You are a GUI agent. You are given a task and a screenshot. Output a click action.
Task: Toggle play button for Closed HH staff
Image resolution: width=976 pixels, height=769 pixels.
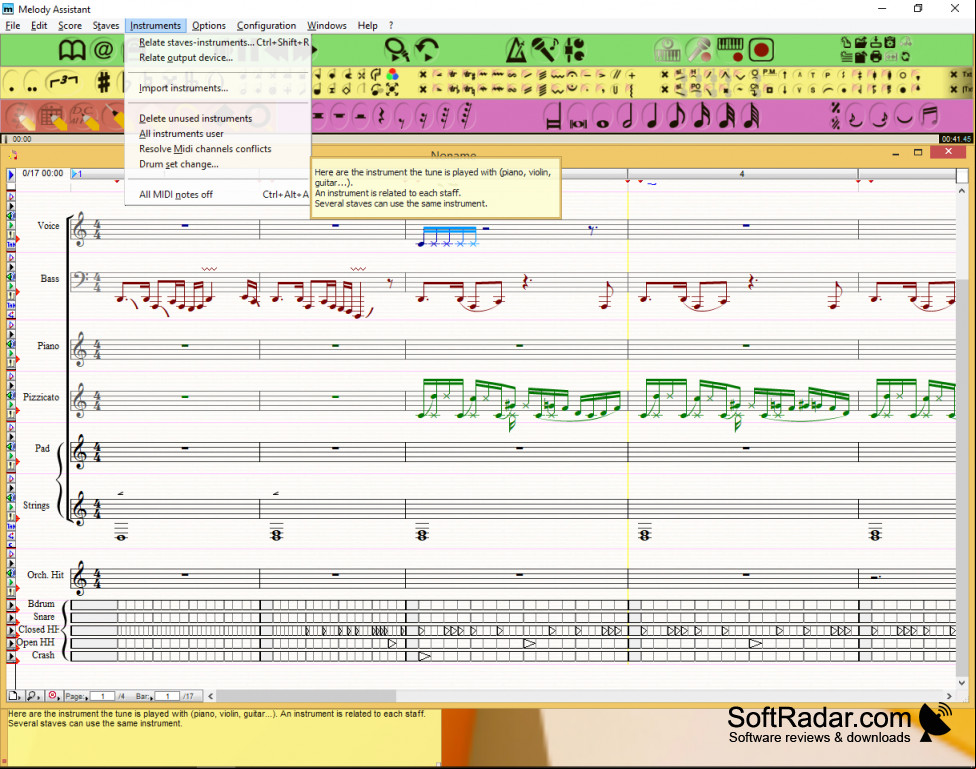pos(11,630)
